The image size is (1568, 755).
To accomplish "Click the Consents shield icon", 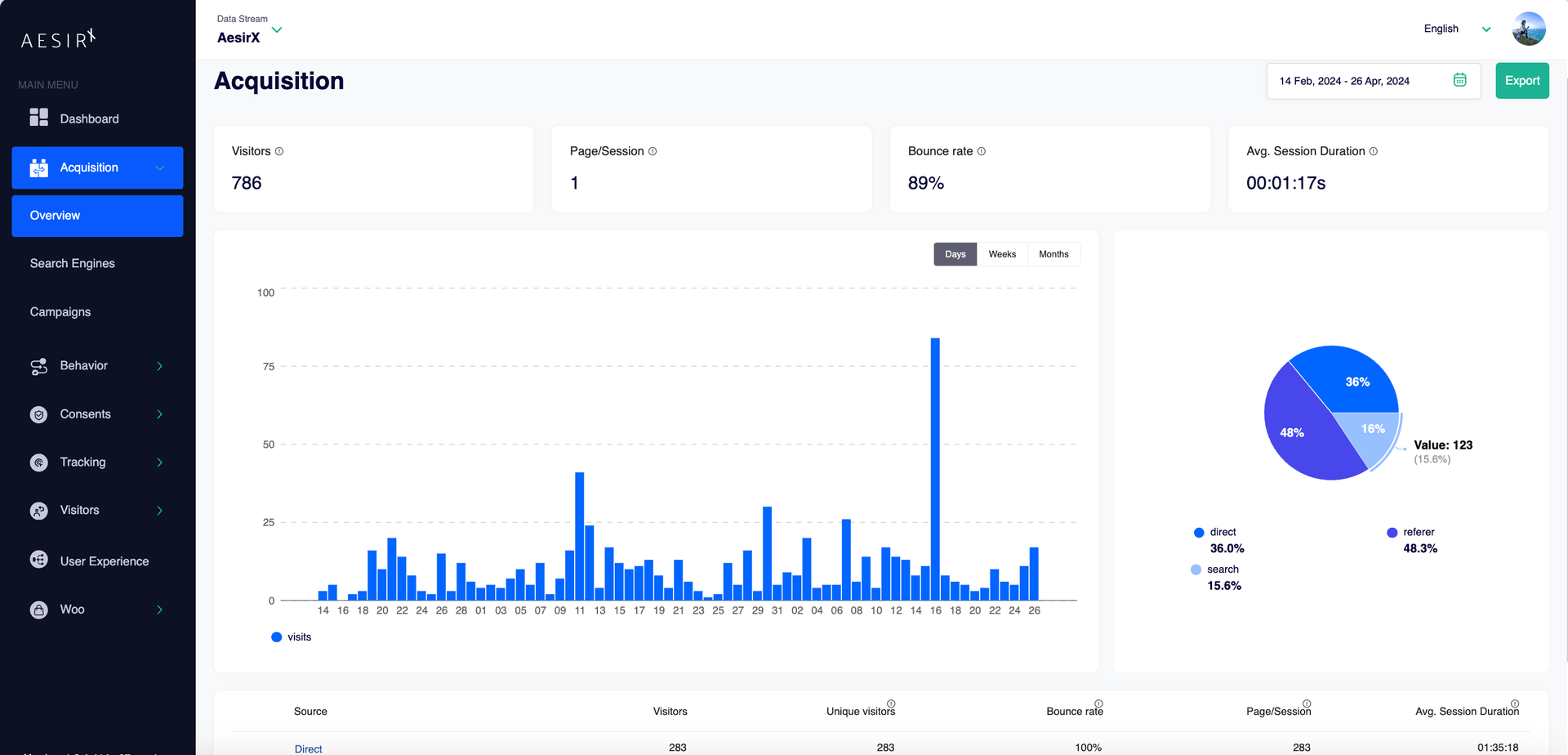I will [38, 414].
